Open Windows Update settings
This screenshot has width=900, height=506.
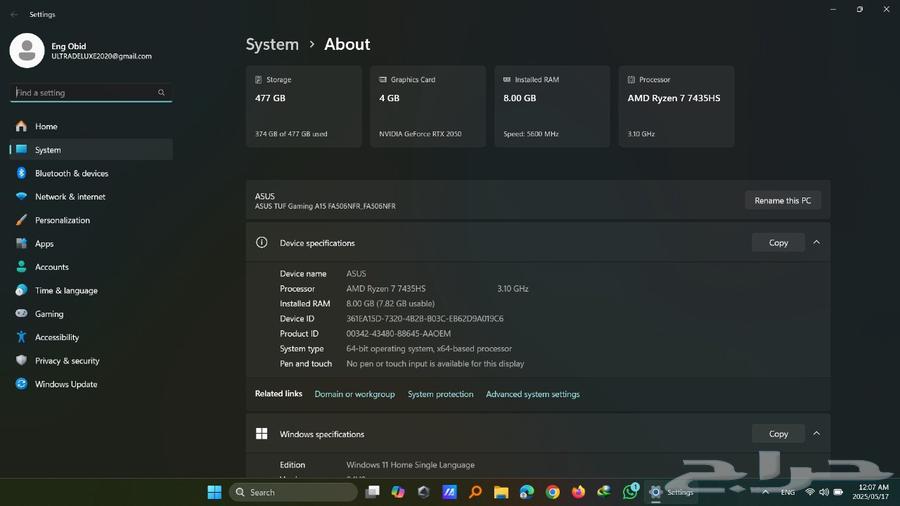click(x=91, y=384)
